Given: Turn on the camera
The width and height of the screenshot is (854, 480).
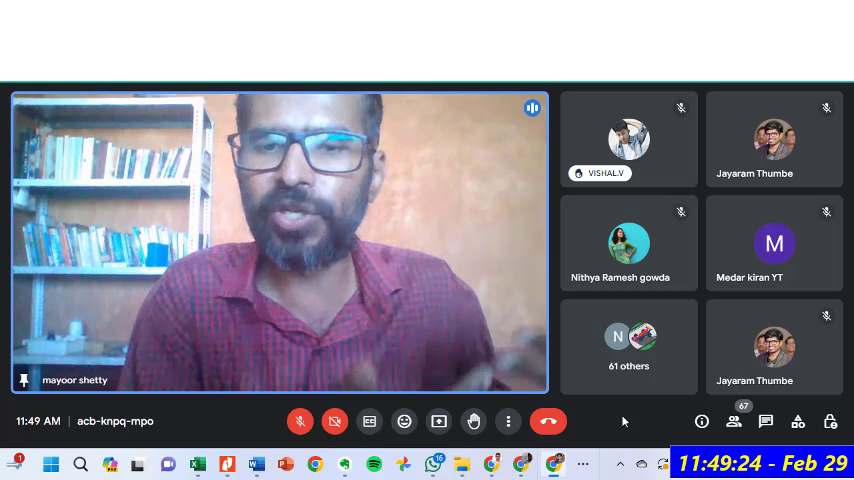Looking at the screenshot, I should [335, 421].
